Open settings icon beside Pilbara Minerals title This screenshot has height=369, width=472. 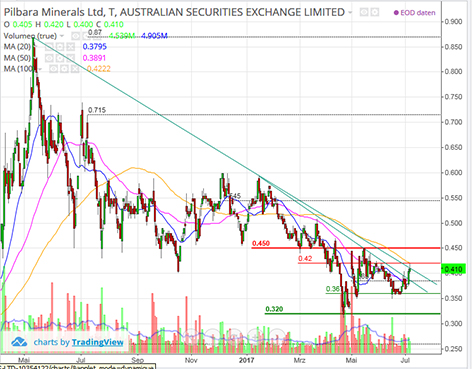tap(375, 13)
